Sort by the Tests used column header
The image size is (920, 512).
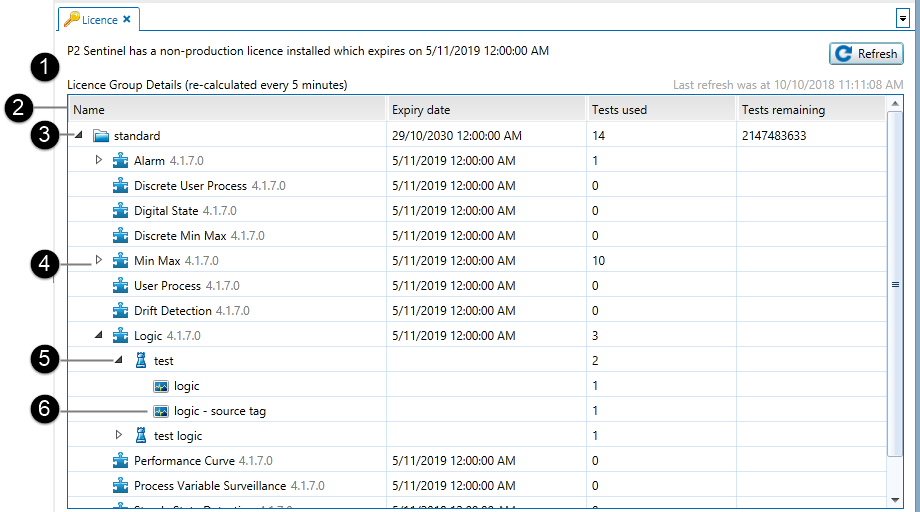(x=660, y=110)
